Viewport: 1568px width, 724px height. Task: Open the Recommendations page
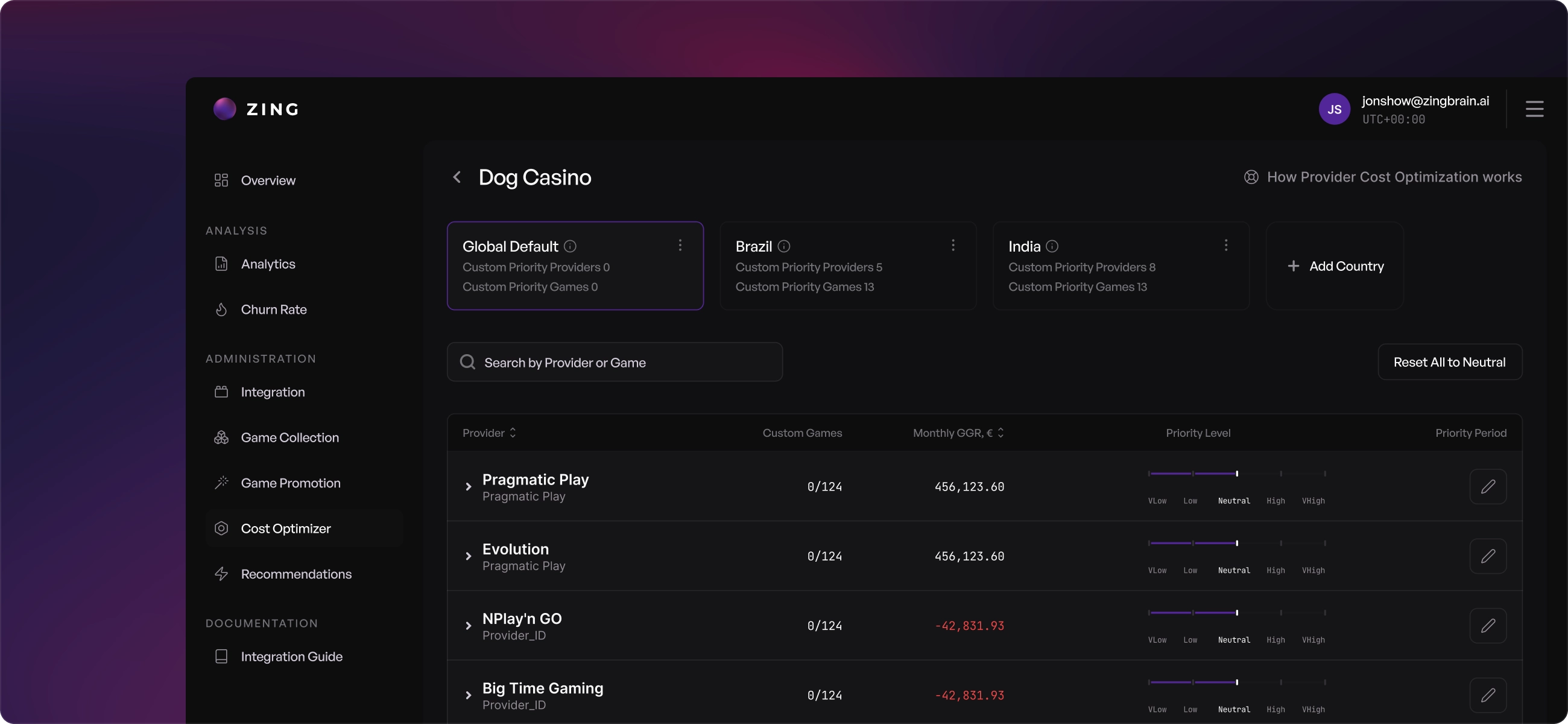click(296, 574)
